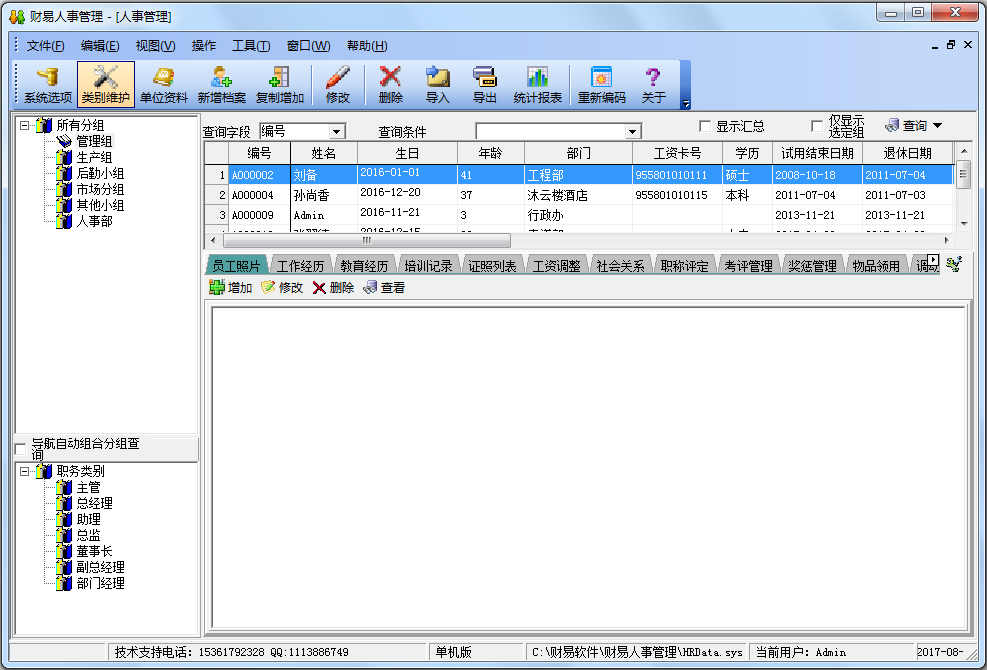Click the 删除 red X toolbar icon
The width and height of the screenshot is (987, 670).
tap(391, 85)
